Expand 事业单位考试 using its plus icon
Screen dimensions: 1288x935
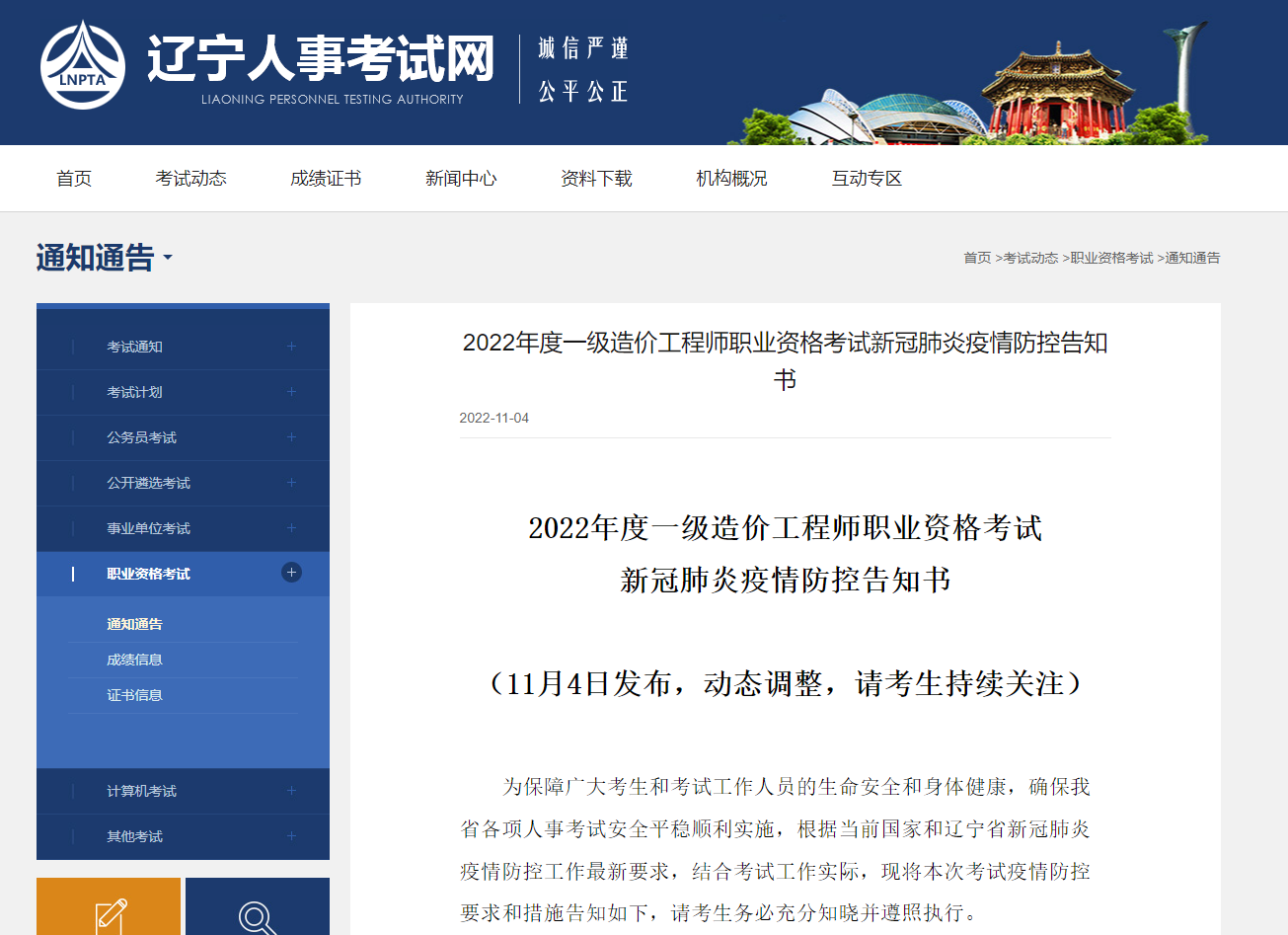click(x=291, y=528)
